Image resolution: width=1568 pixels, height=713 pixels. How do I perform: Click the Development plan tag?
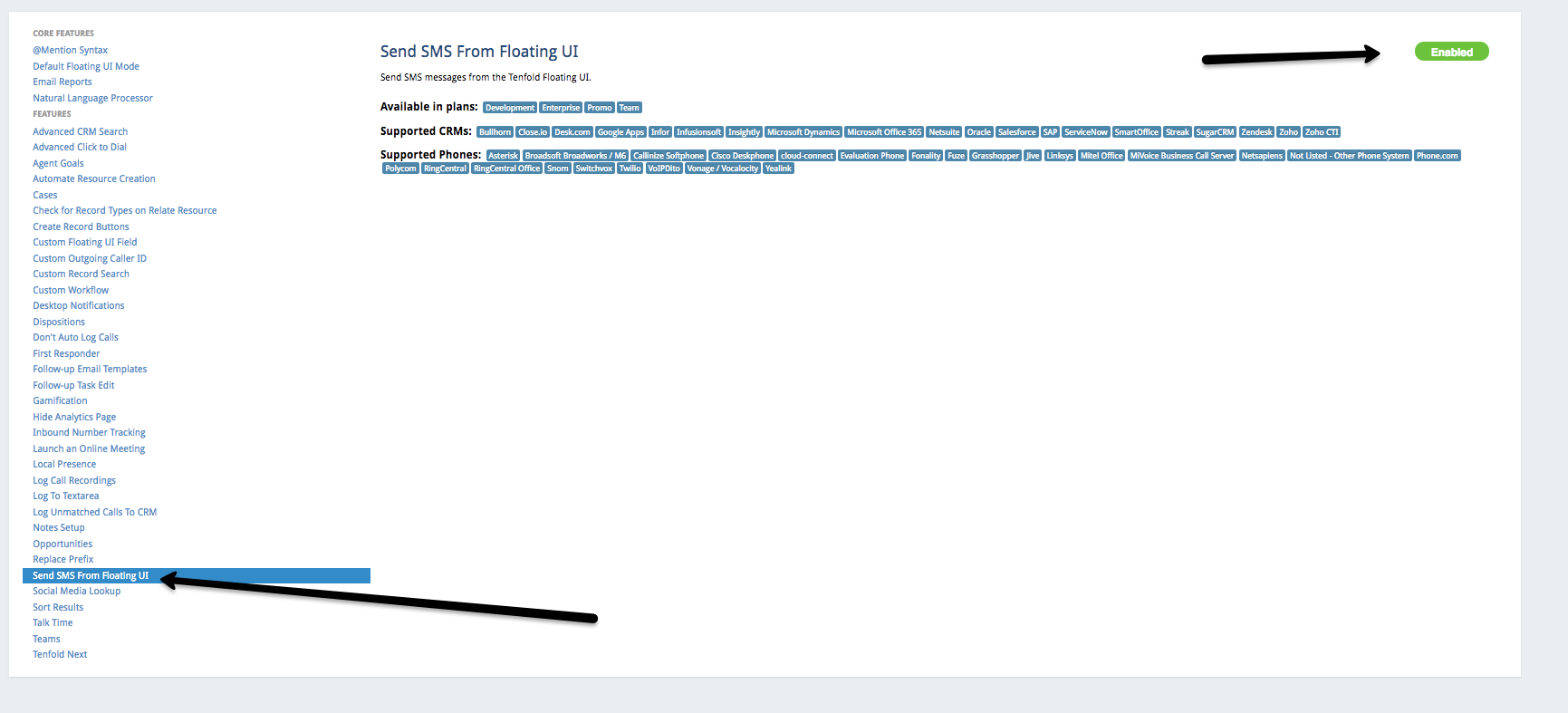click(510, 108)
